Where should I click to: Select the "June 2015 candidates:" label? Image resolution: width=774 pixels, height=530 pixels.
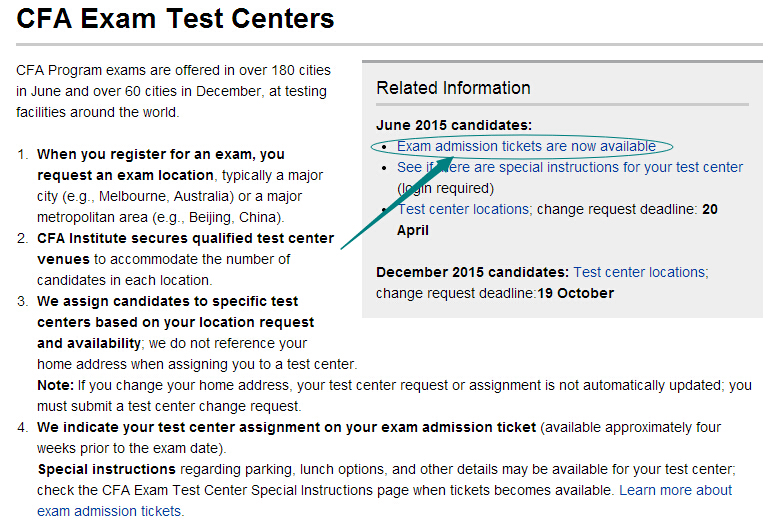coord(454,125)
